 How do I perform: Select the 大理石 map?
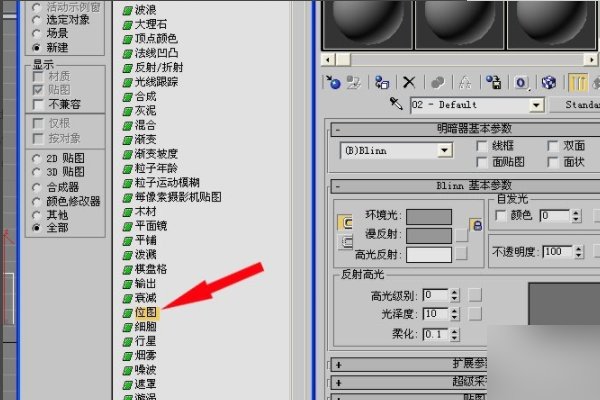(151, 24)
